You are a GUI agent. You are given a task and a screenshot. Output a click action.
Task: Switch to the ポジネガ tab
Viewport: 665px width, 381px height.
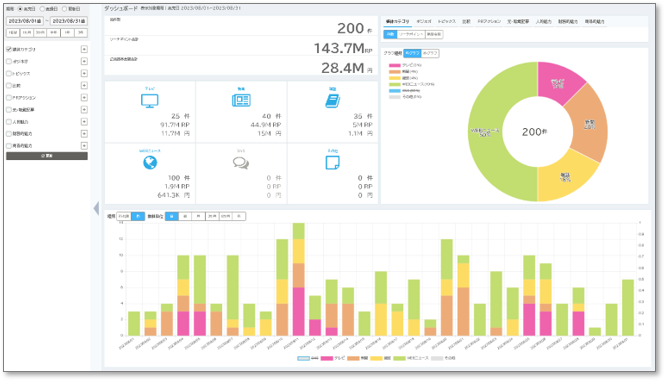tap(424, 22)
